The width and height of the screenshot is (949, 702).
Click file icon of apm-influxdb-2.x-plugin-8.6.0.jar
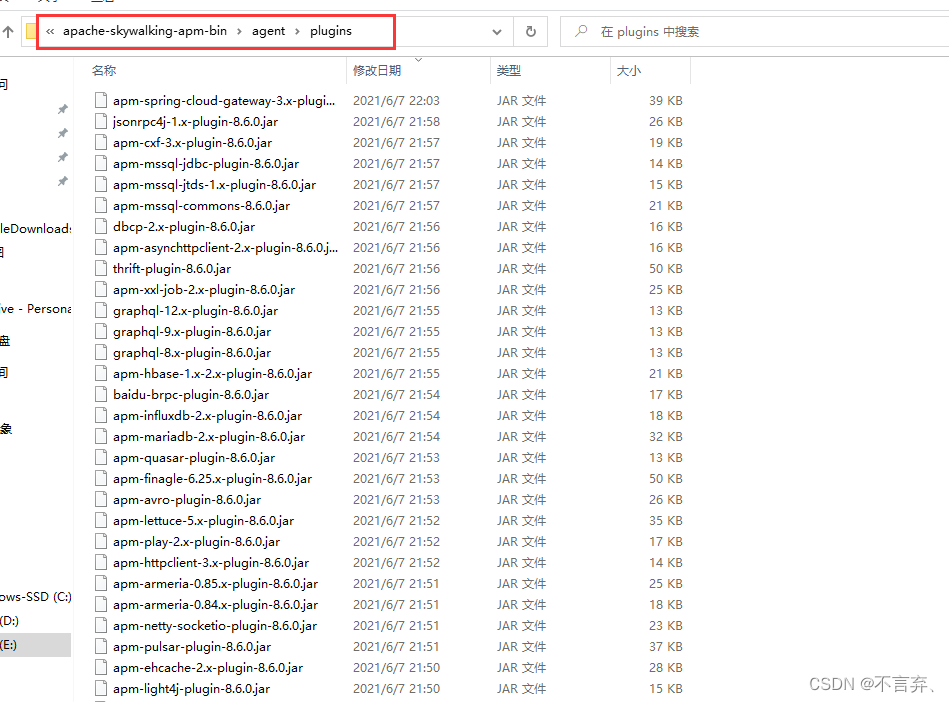point(101,416)
